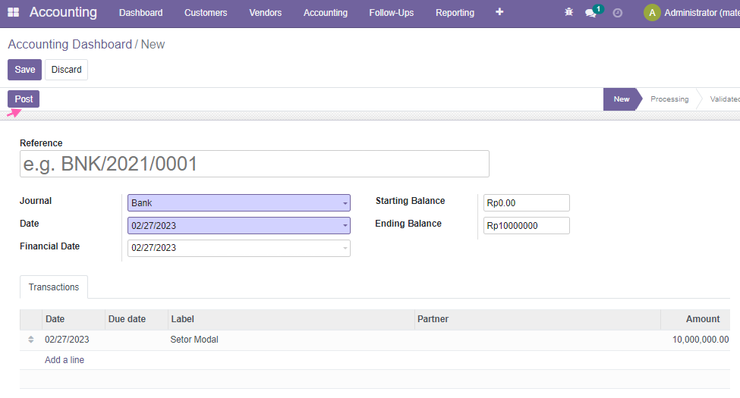740x398 pixels.
Task: Click the Accounting app title
Action: click(63, 12)
